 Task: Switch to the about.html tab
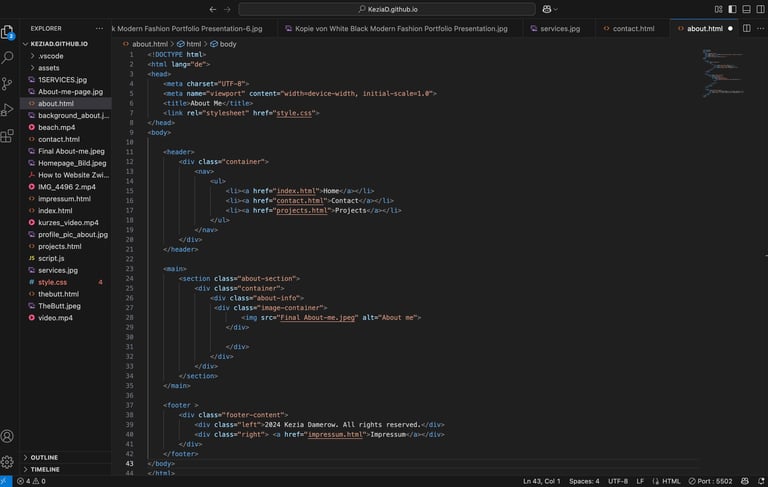704,28
